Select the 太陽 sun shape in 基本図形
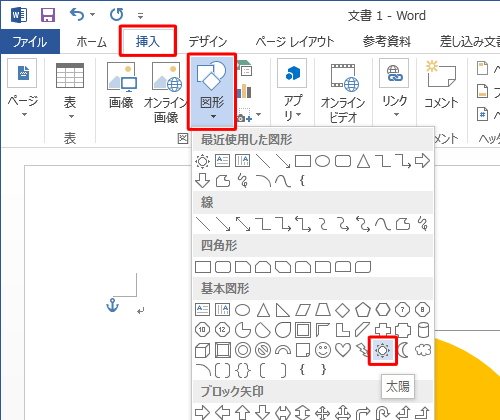500x420 pixels. (382, 350)
